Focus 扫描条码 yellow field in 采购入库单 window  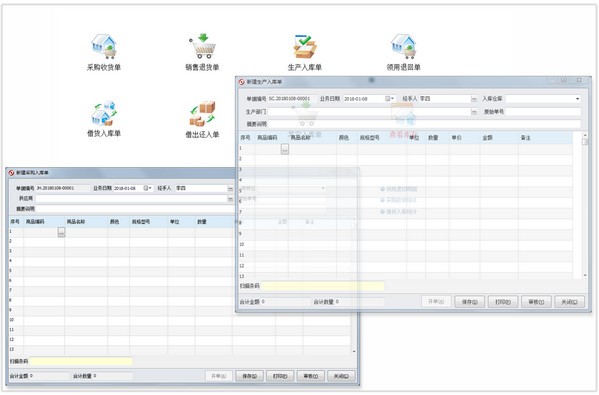point(81,361)
